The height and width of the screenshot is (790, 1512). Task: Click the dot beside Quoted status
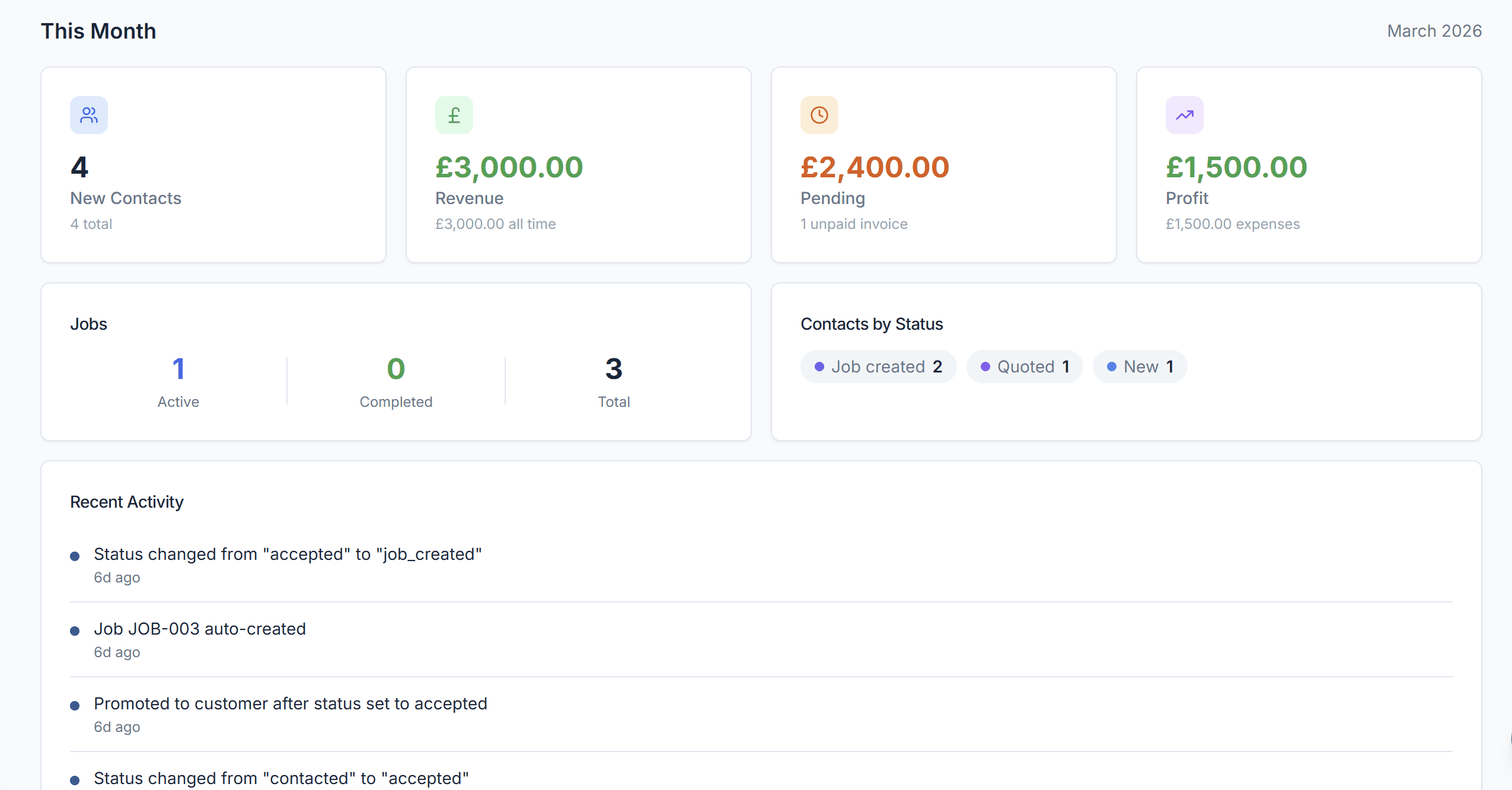(985, 367)
